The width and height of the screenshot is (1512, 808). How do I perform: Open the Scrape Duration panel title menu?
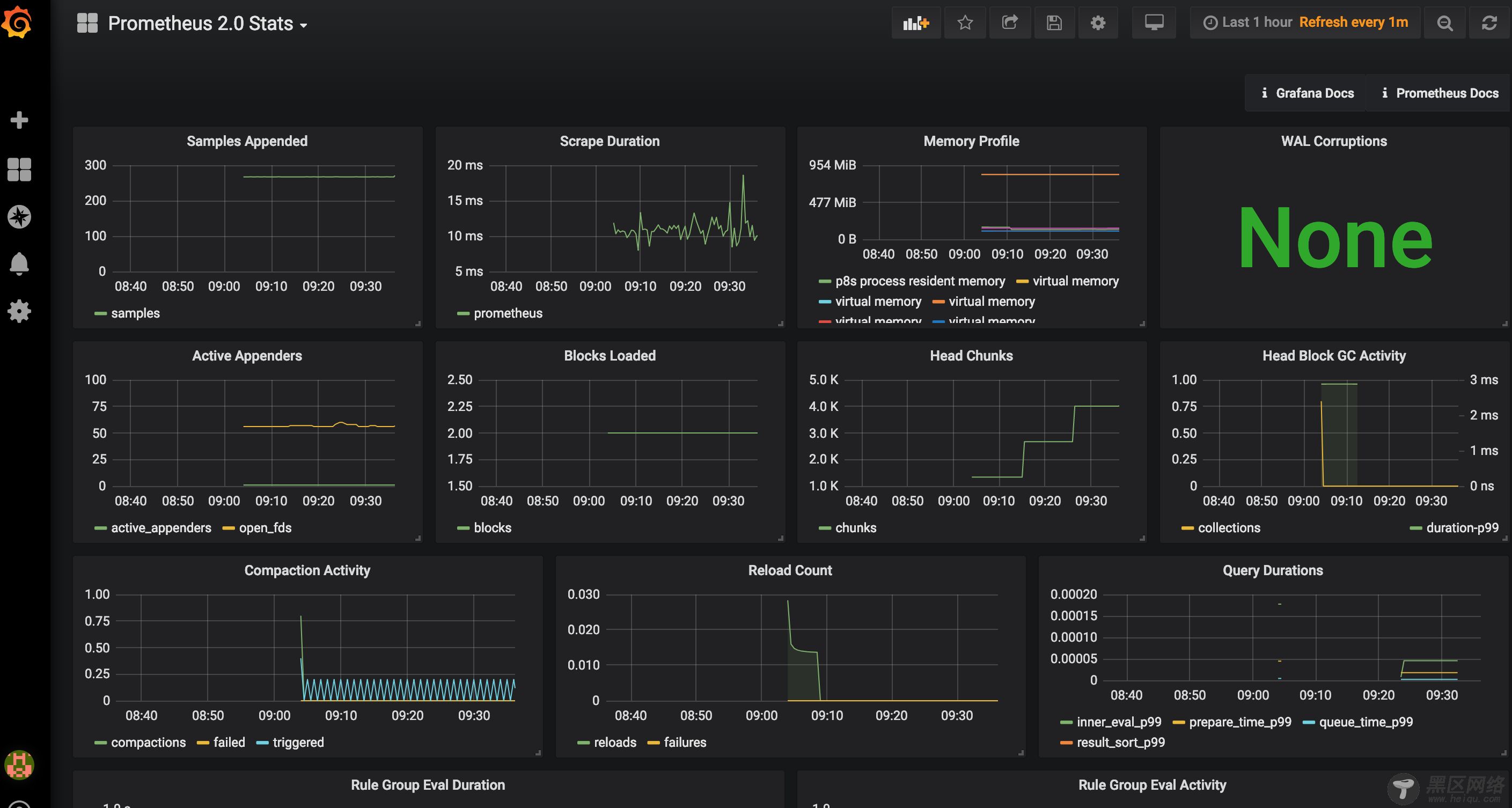click(610, 142)
